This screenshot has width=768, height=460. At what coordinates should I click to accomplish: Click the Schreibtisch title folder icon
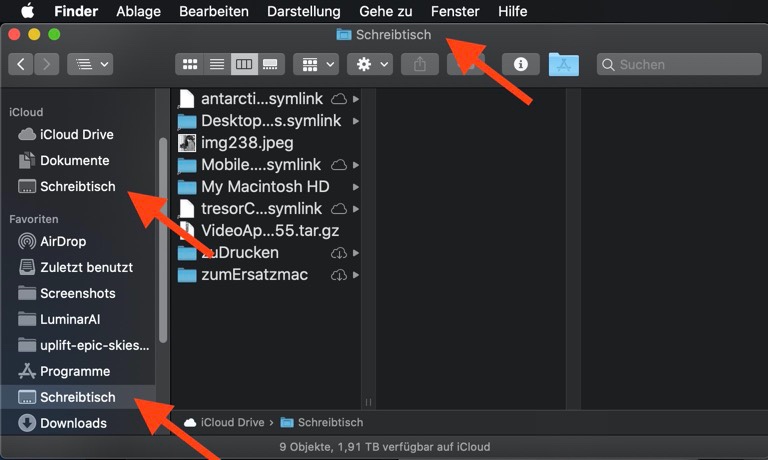(344, 34)
